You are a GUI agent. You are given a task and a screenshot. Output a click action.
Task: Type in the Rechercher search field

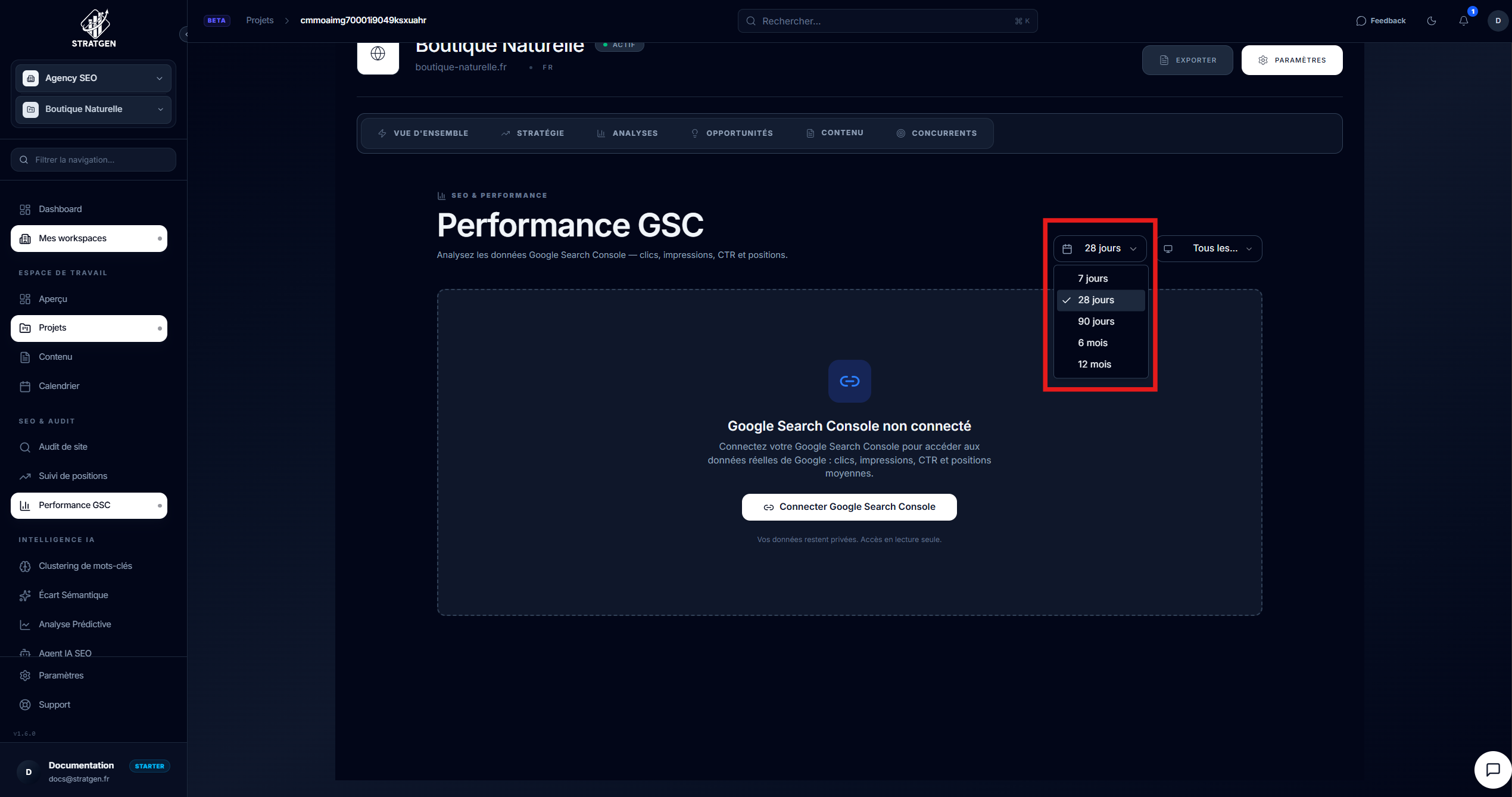[x=887, y=20]
